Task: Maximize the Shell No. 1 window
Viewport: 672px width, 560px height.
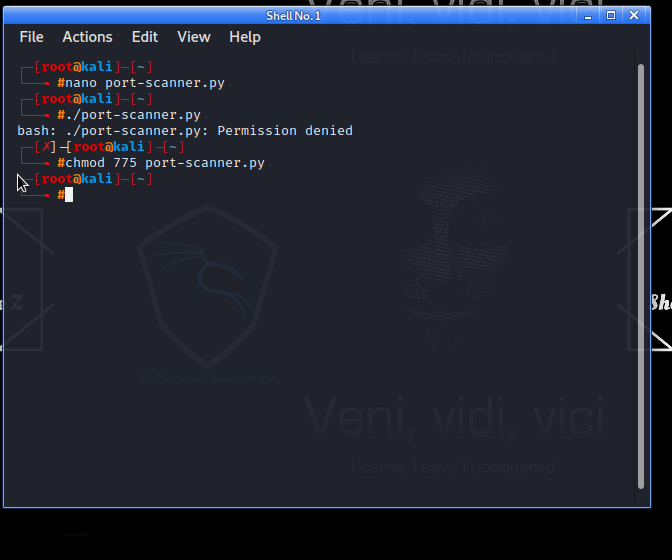Action: tap(611, 15)
